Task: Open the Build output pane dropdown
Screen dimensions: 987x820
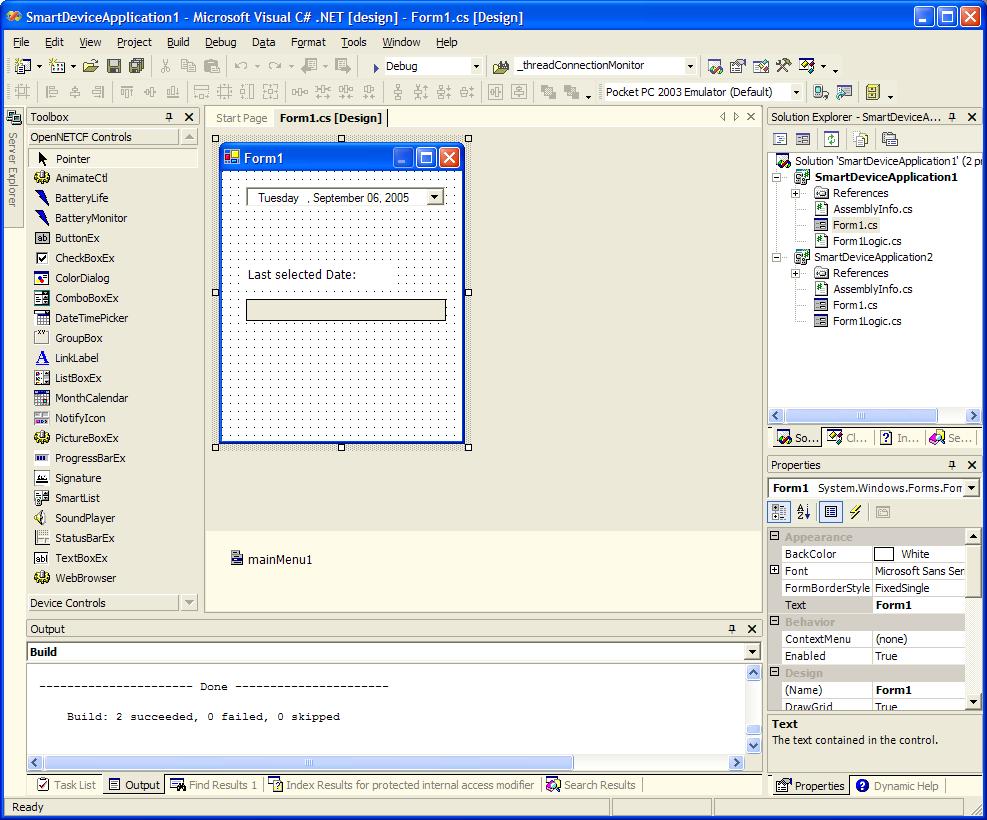Action: [752, 652]
